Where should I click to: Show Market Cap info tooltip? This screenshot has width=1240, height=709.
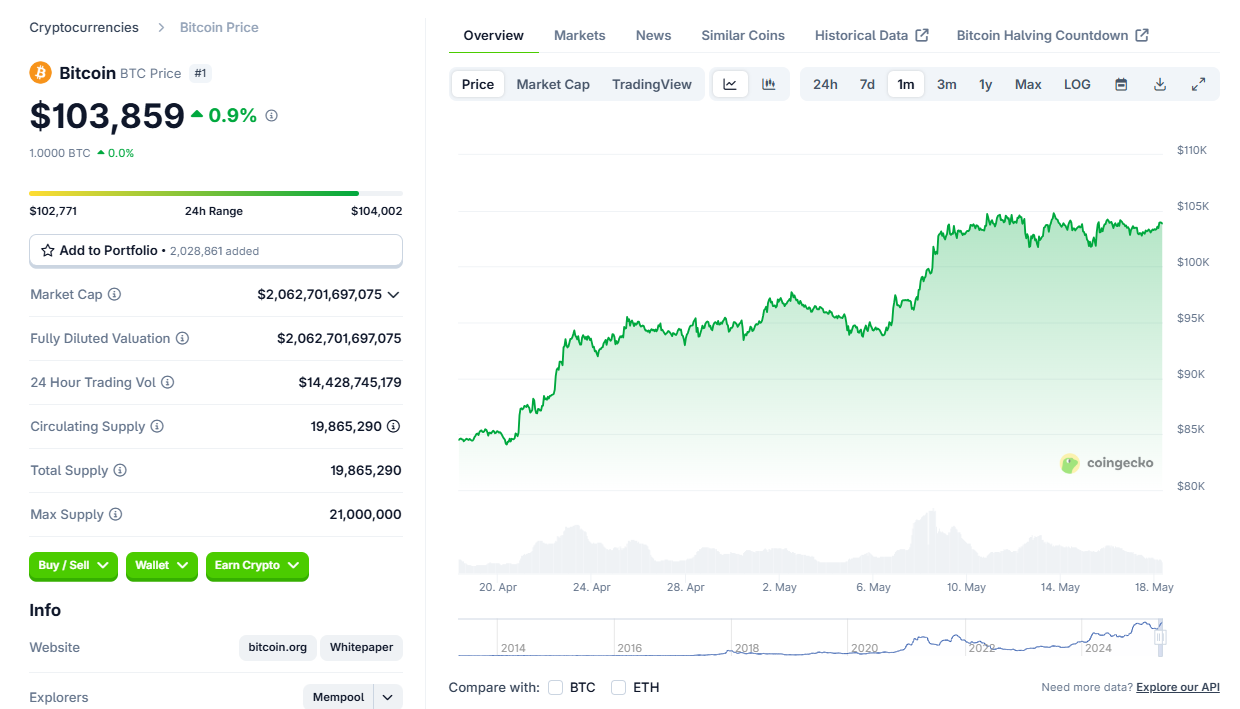[x=114, y=295]
